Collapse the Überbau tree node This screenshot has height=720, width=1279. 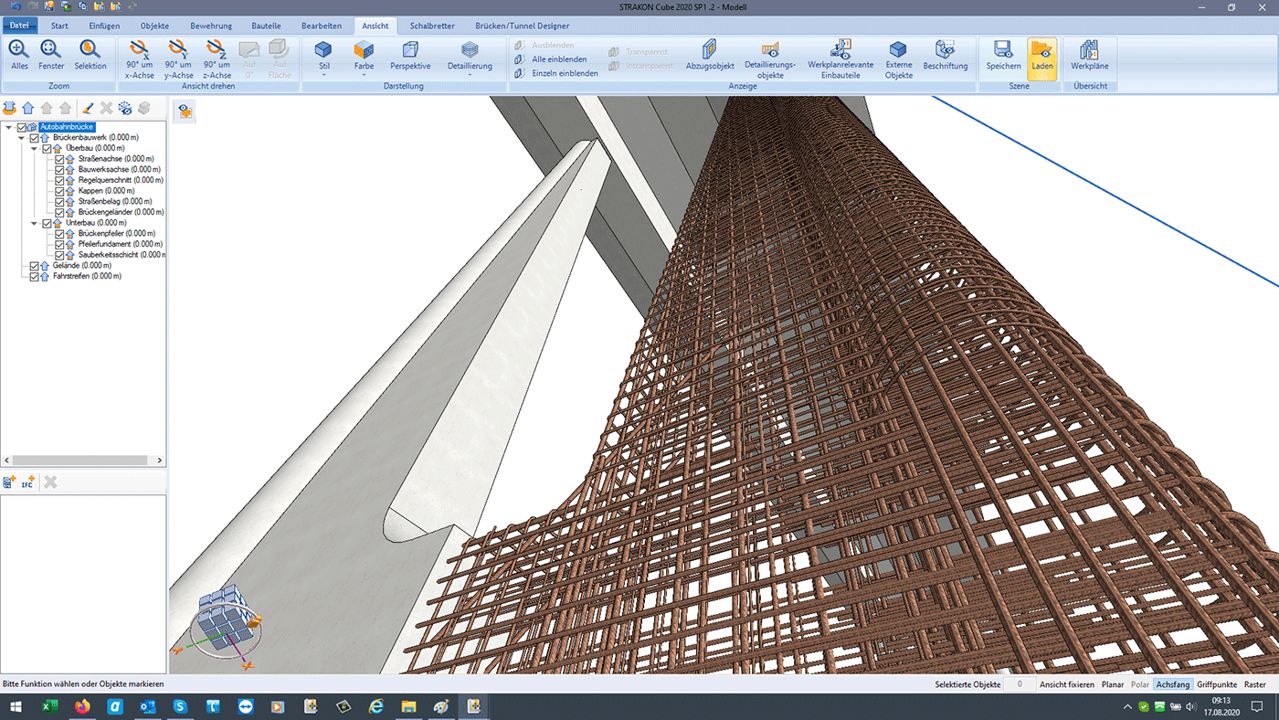(35, 149)
